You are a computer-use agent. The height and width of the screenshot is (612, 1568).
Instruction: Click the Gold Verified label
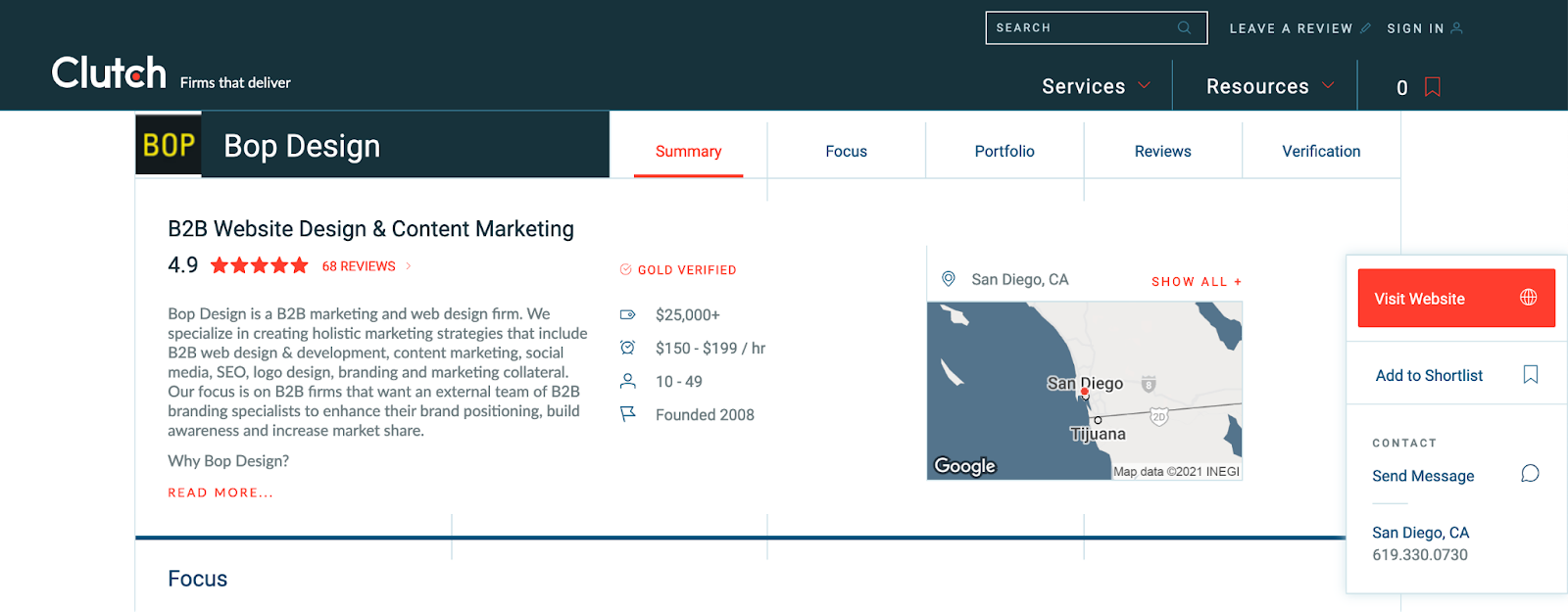point(687,270)
